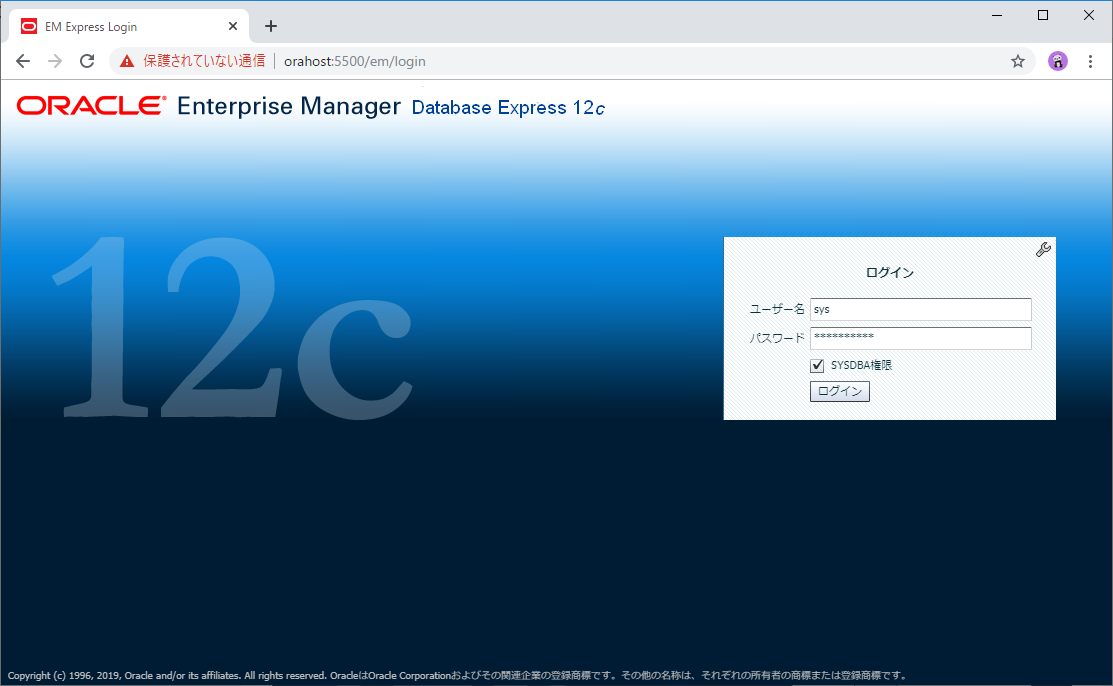Click the パスワード label
The image size is (1113, 686).
[x=777, y=338]
